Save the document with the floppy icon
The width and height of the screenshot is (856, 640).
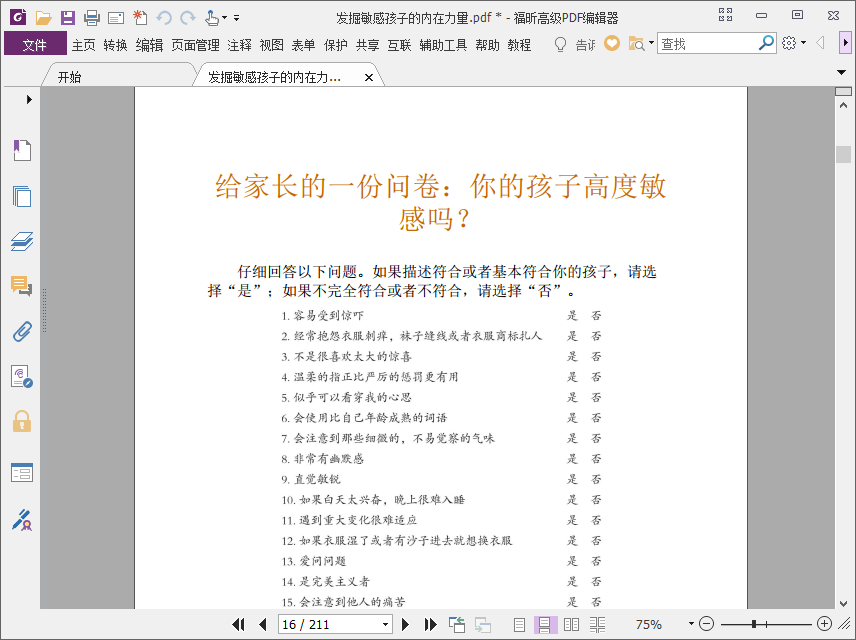tap(68, 18)
